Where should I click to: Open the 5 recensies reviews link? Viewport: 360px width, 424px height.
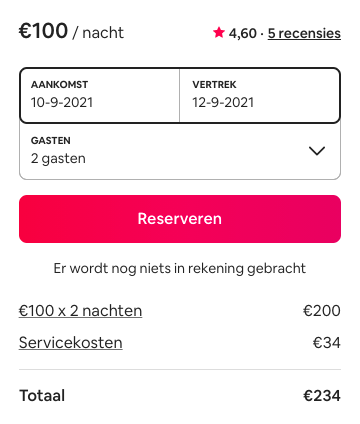304,33
